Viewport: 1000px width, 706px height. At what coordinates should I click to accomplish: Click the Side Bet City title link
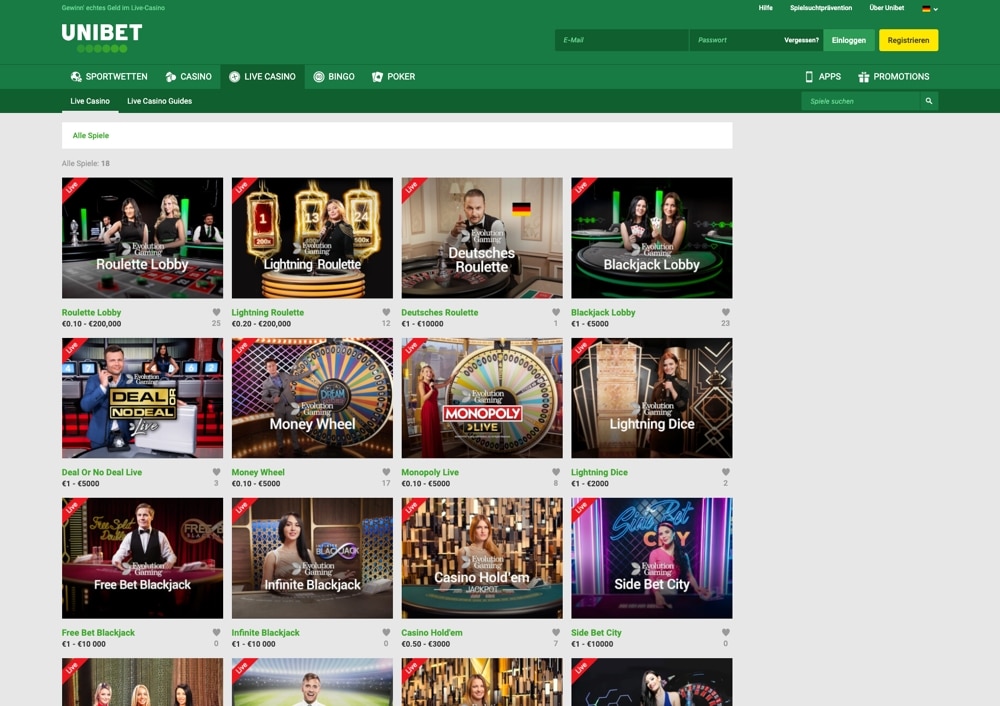point(596,633)
